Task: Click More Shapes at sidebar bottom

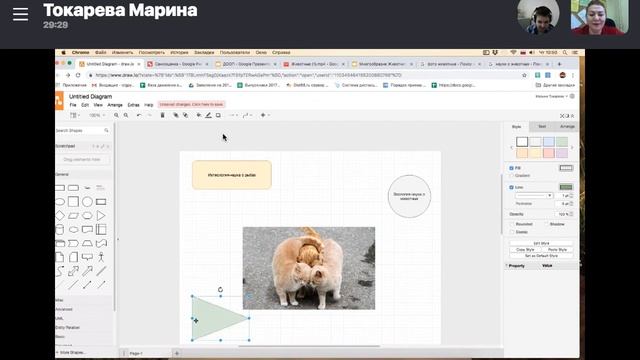Action: [72, 352]
